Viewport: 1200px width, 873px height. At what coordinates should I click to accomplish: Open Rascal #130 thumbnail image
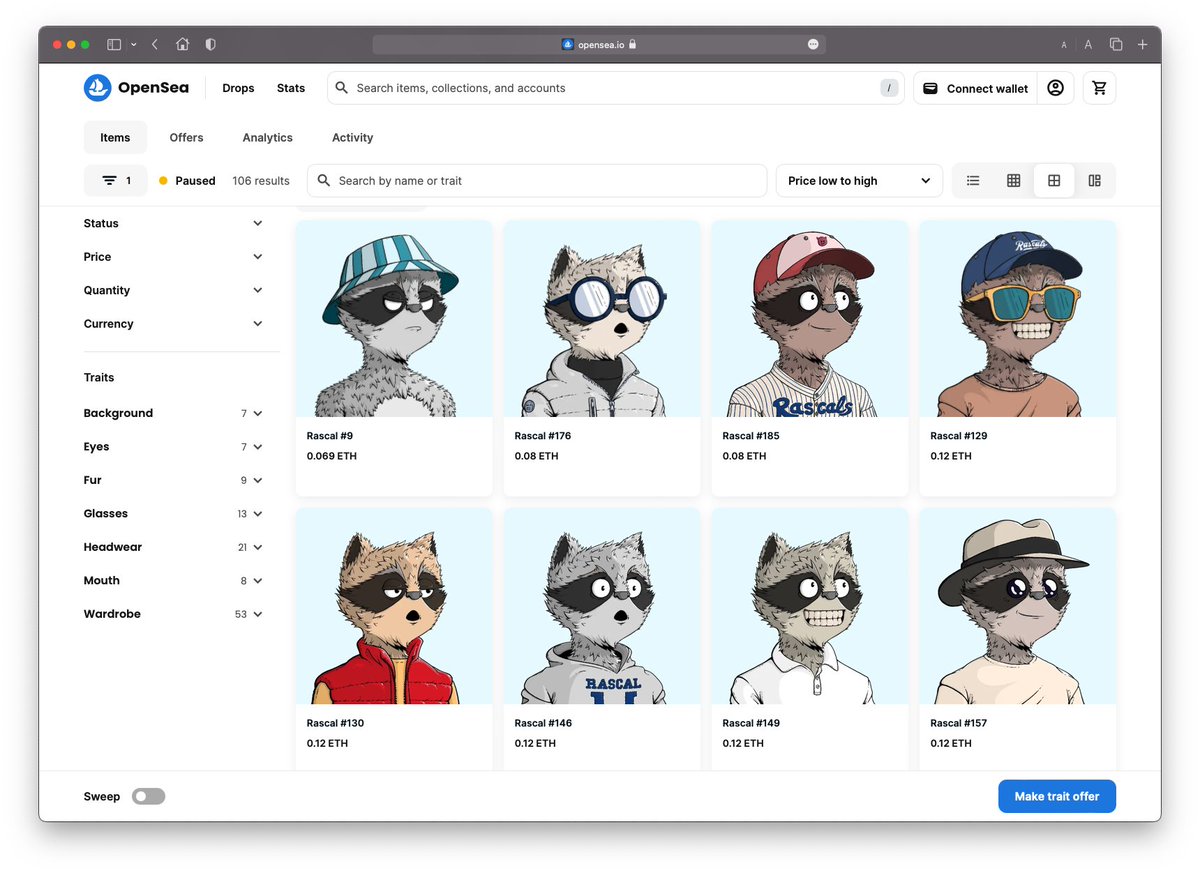394,606
